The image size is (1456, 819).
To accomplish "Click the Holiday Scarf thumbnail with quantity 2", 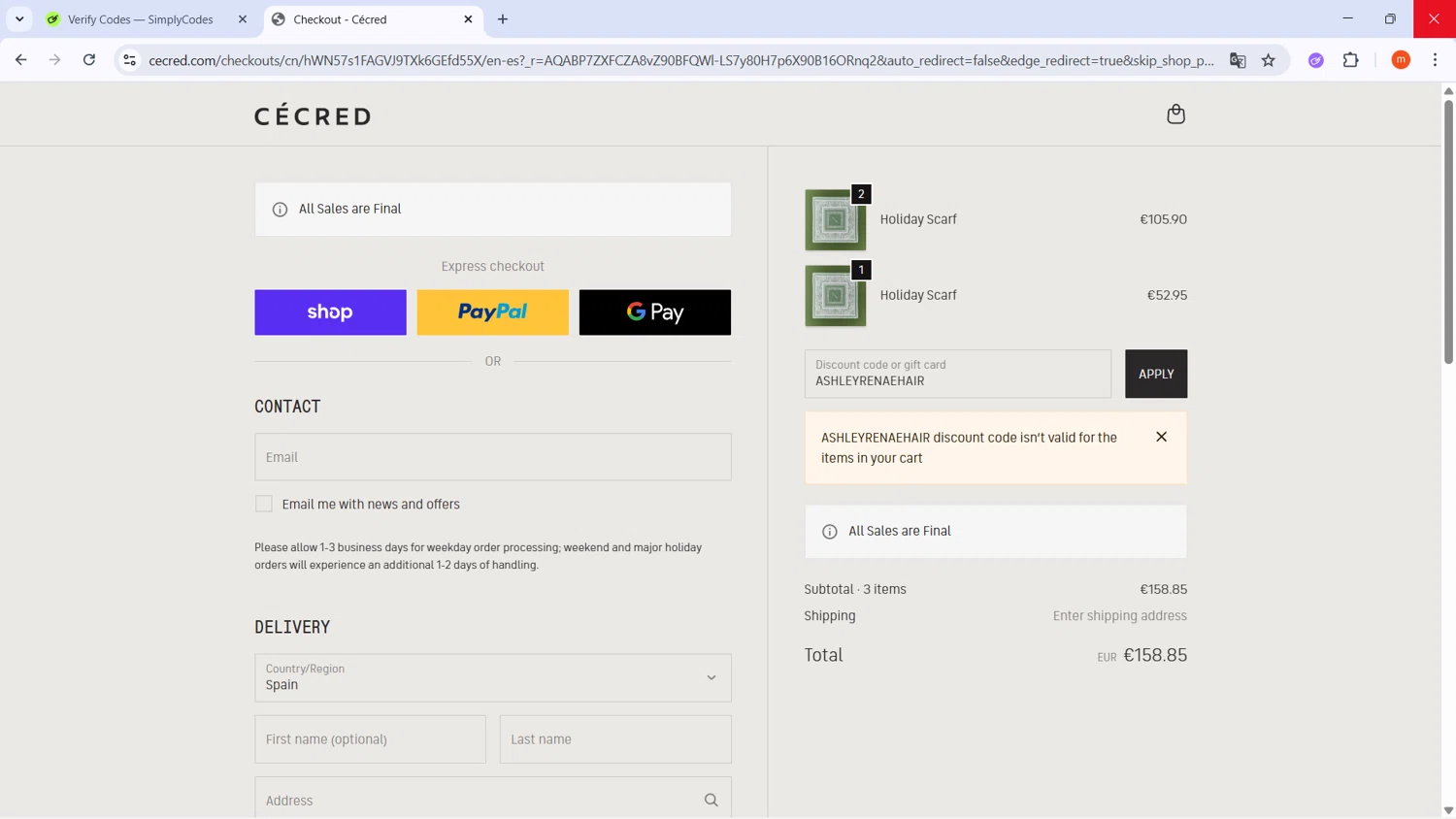I will 835,220.
